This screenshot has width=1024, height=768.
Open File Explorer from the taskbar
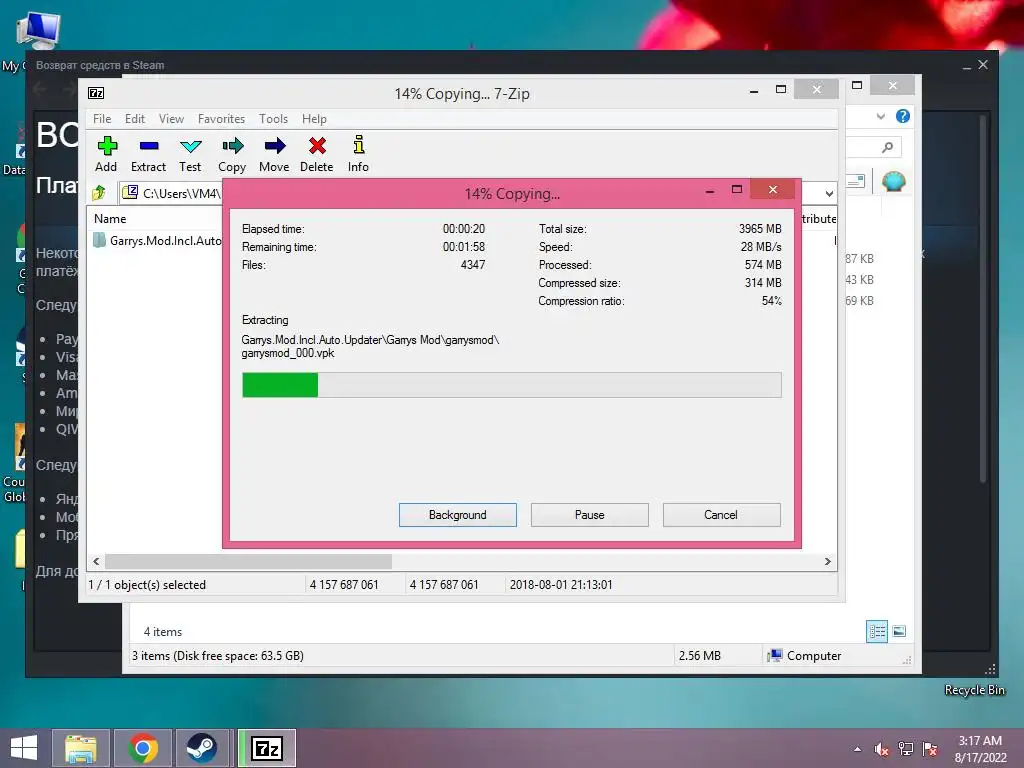[x=80, y=748]
